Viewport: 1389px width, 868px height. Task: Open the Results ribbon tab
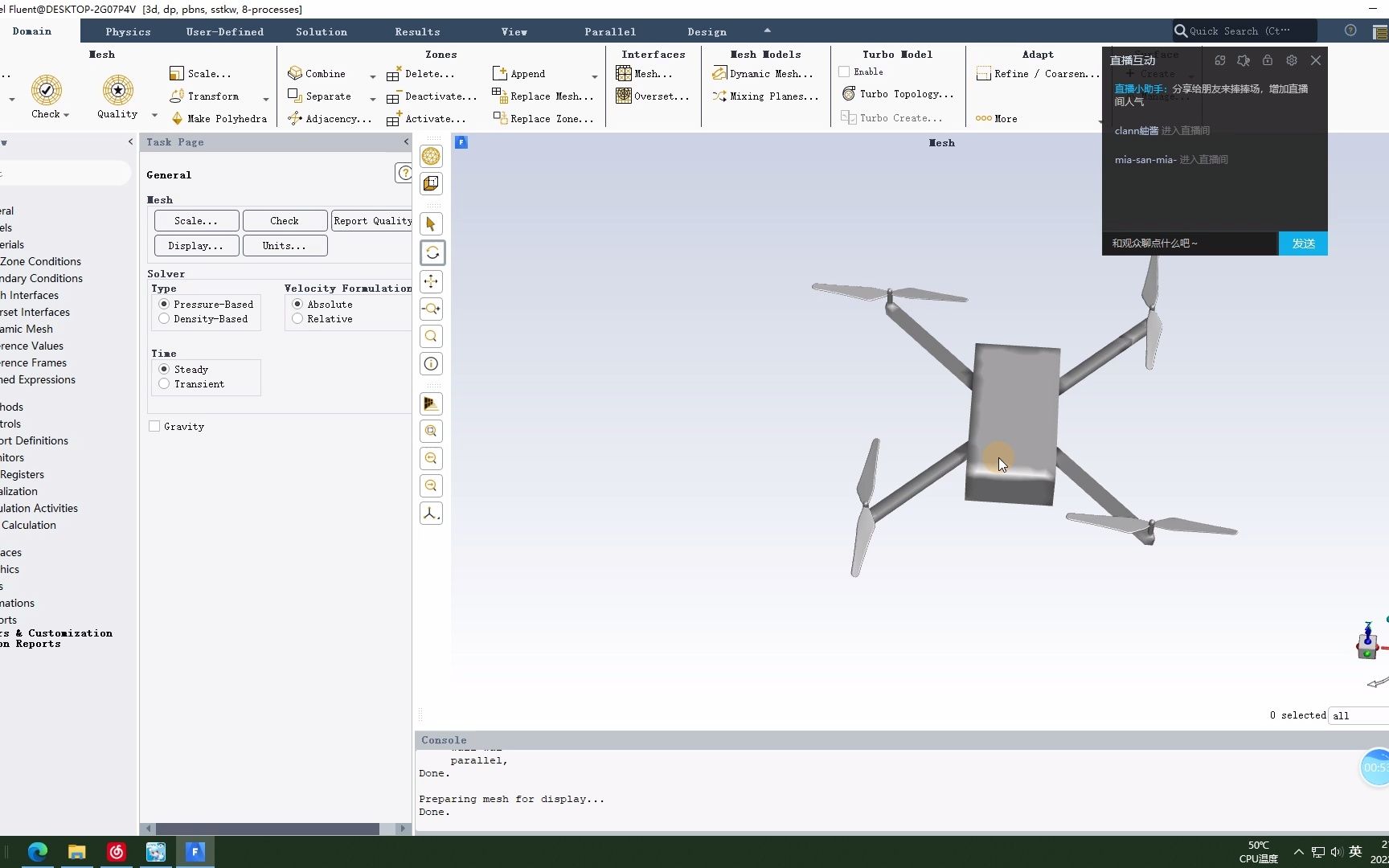[417, 32]
